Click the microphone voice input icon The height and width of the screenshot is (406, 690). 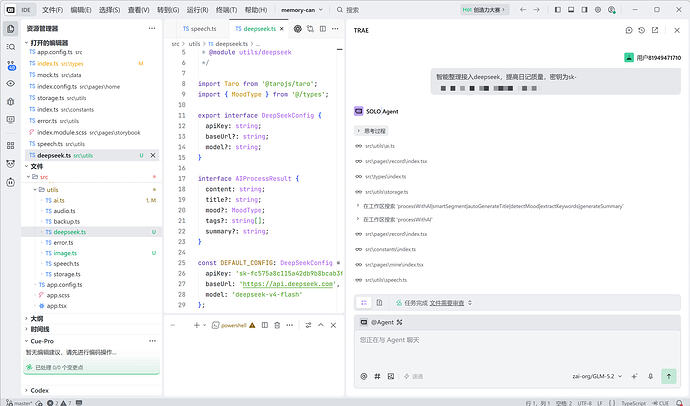[650, 376]
